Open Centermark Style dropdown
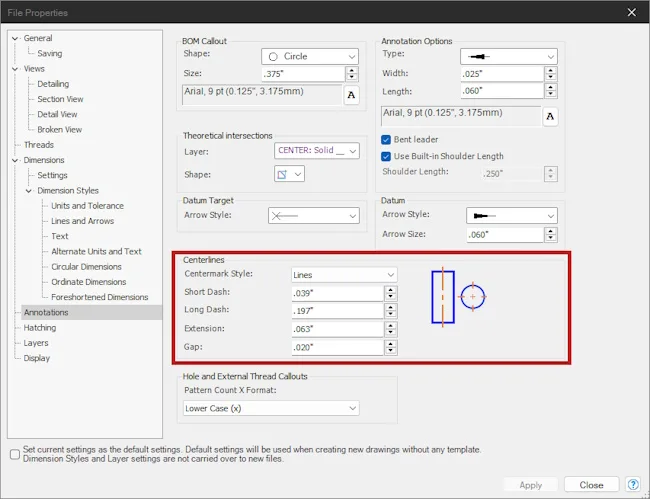650x499 pixels. click(x=344, y=275)
